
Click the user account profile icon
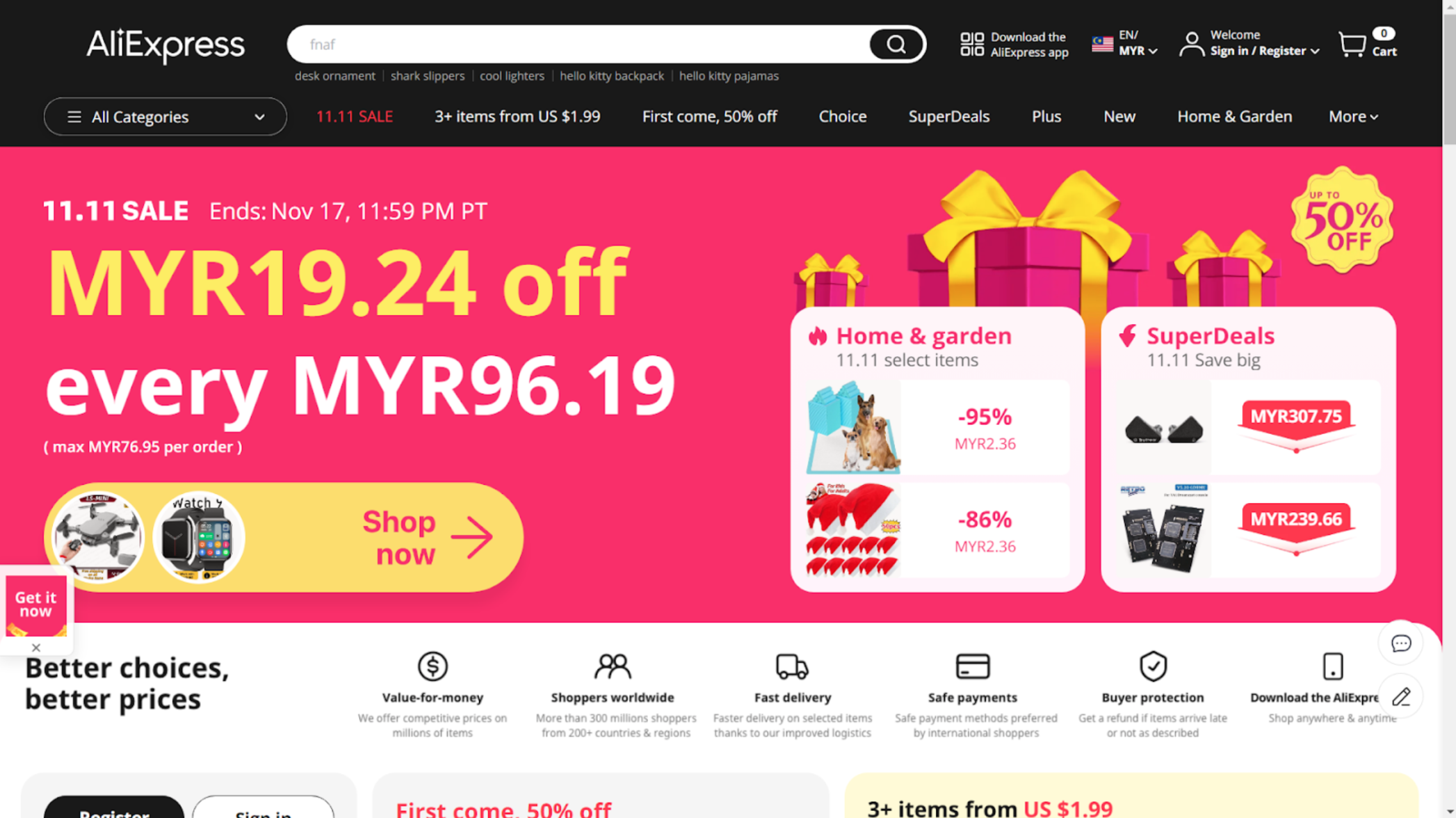[1192, 45]
